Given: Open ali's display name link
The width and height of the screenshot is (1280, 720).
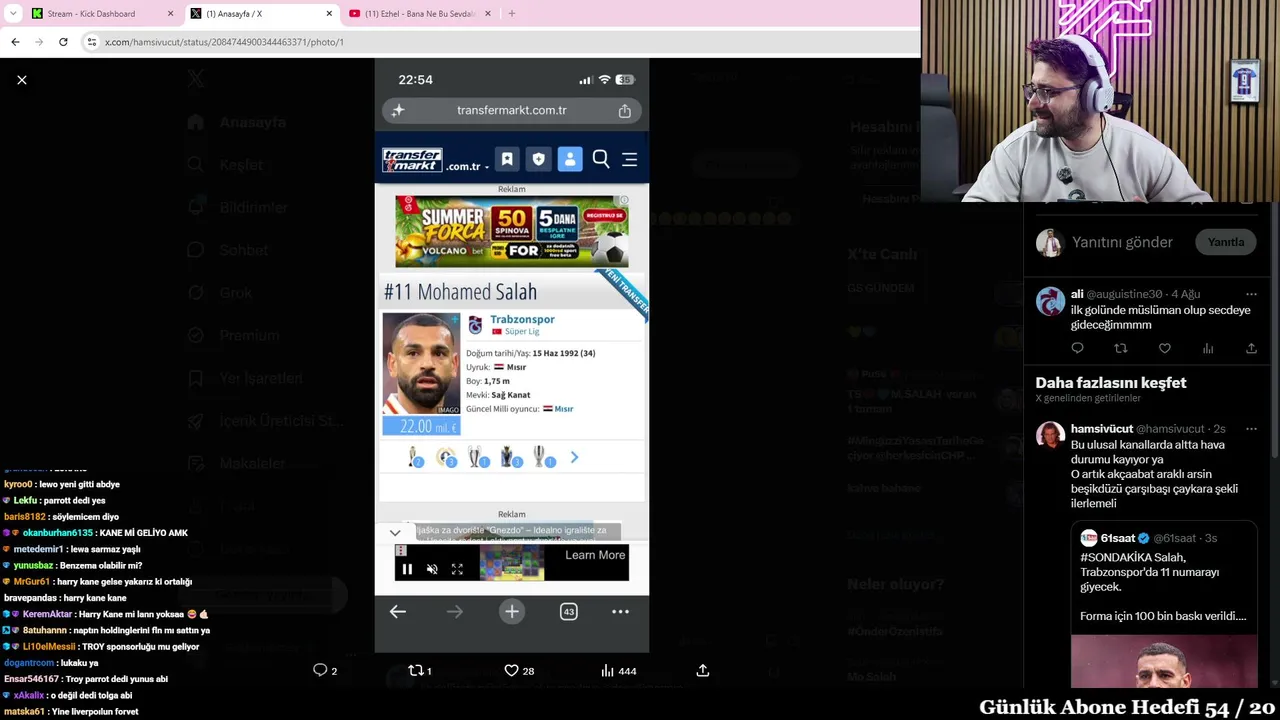Looking at the screenshot, I should pyautogui.click(x=1077, y=294).
